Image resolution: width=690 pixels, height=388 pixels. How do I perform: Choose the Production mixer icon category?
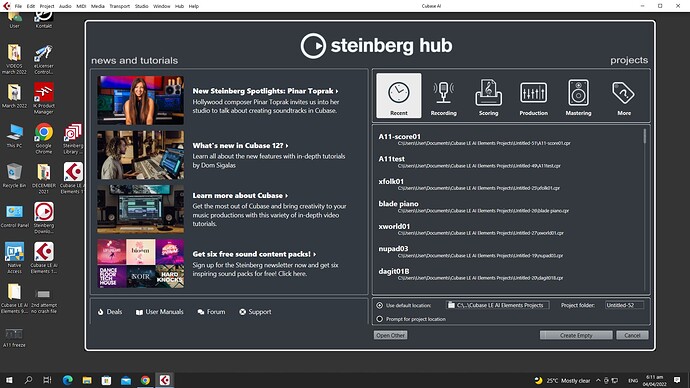coord(533,96)
